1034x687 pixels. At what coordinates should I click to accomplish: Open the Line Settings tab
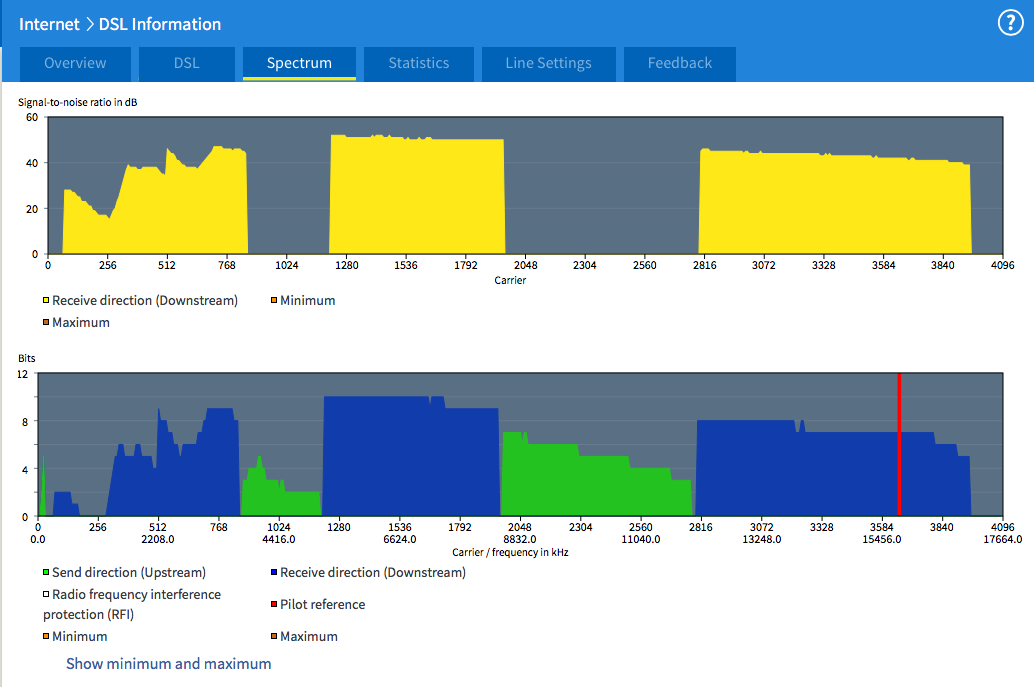tap(548, 63)
